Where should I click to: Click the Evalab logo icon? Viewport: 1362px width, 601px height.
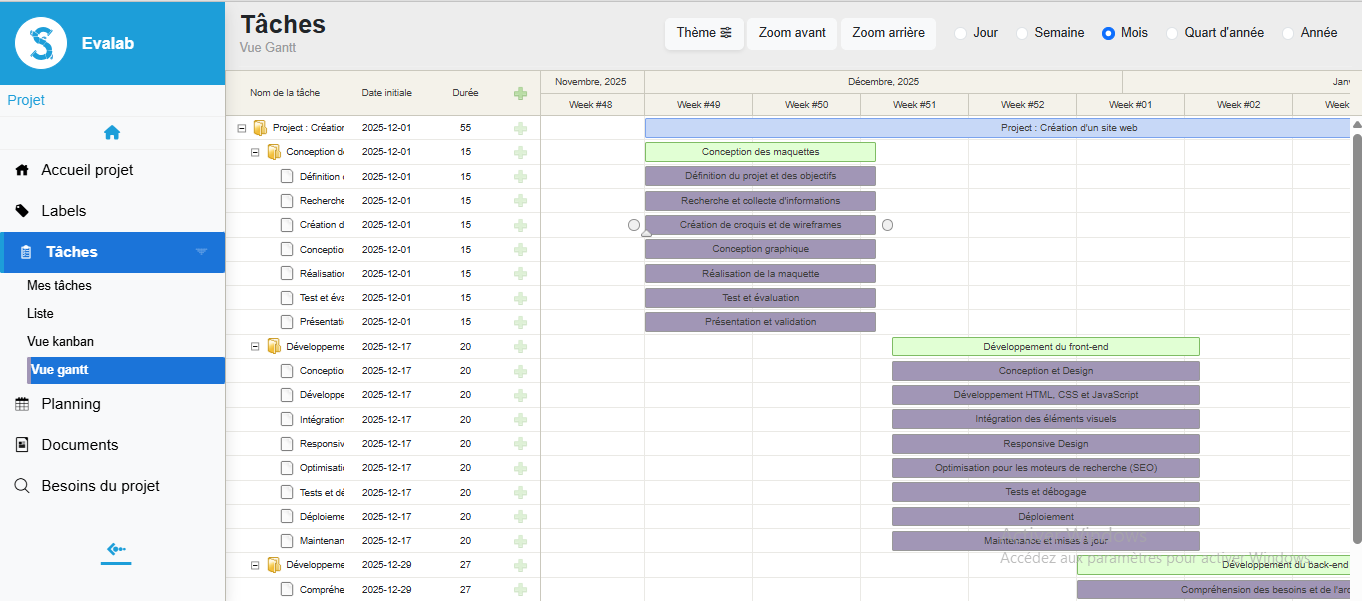click(x=41, y=43)
